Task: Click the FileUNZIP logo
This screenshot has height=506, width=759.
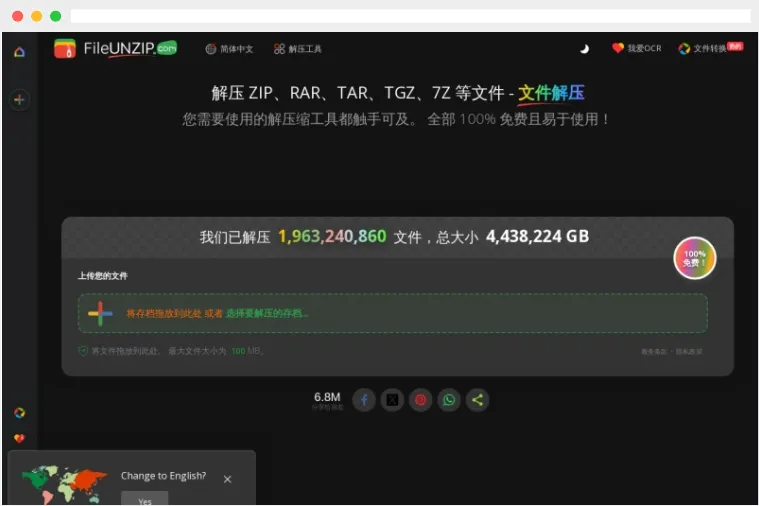Action: pyautogui.click(x=116, y=48)
